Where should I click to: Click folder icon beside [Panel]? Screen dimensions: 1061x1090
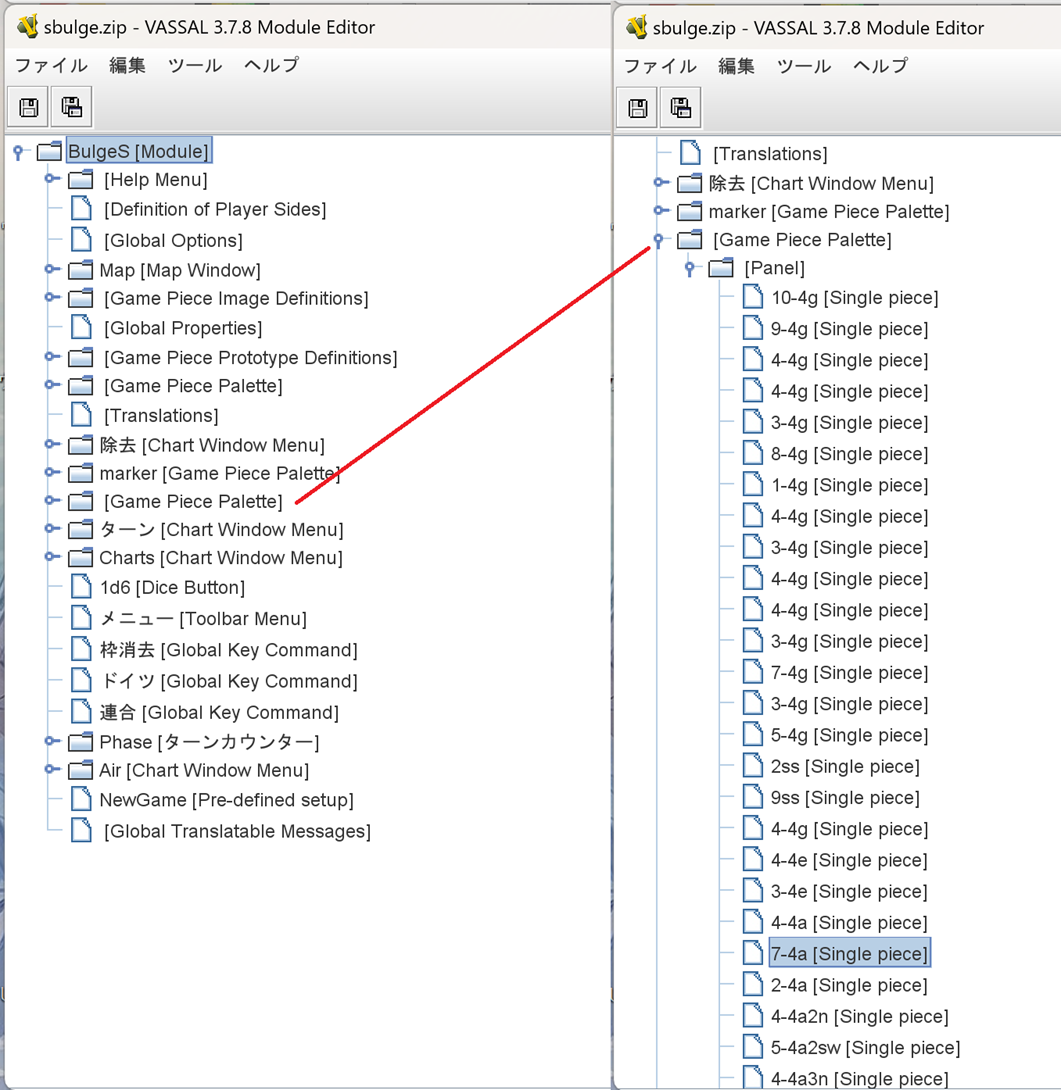(x=721, y=268)
